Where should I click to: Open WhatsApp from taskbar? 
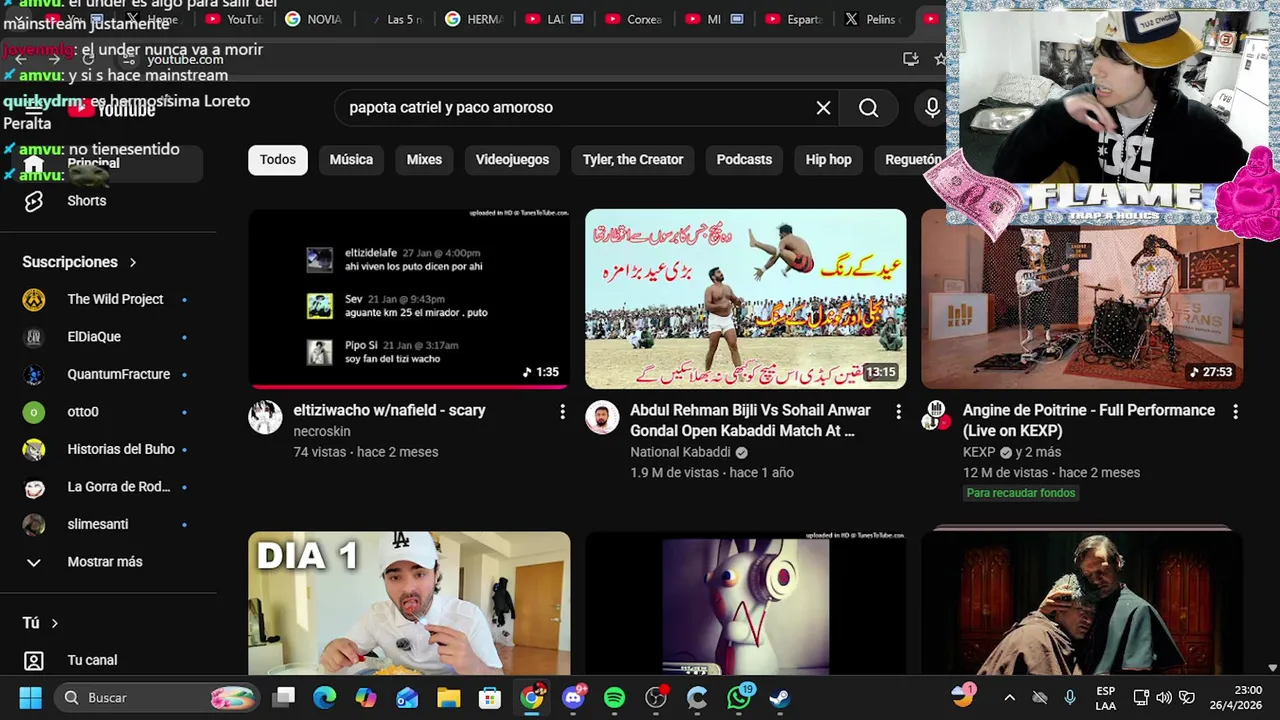pos(739,697)
